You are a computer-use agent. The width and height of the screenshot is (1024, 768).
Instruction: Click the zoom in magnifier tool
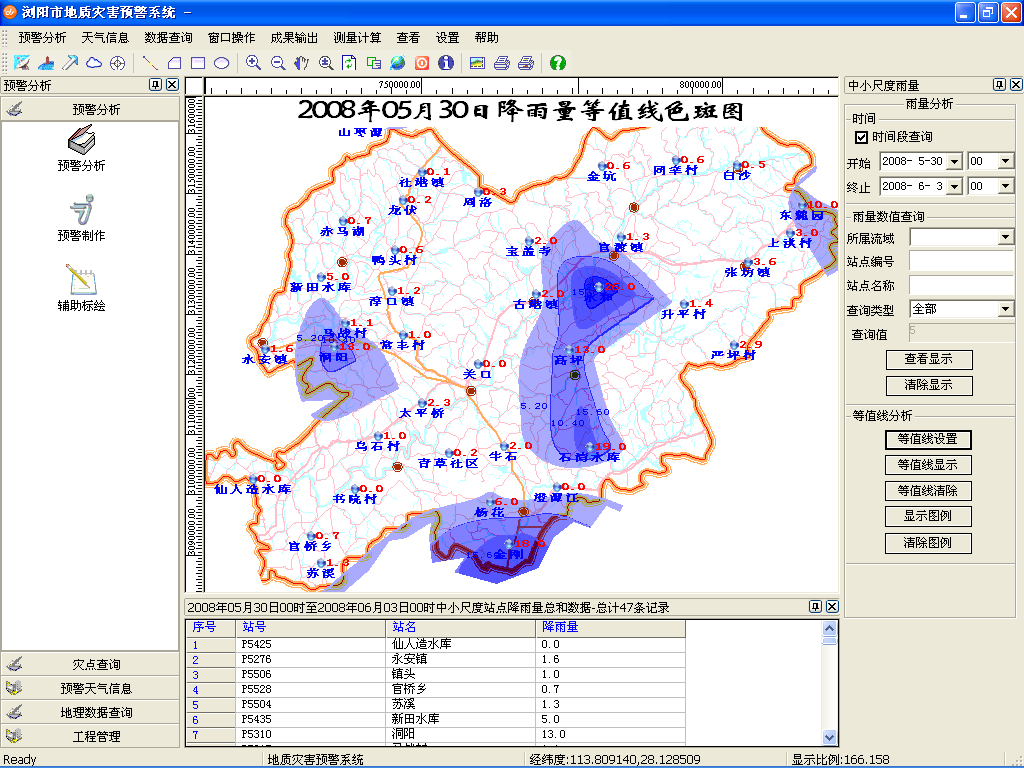254,63
